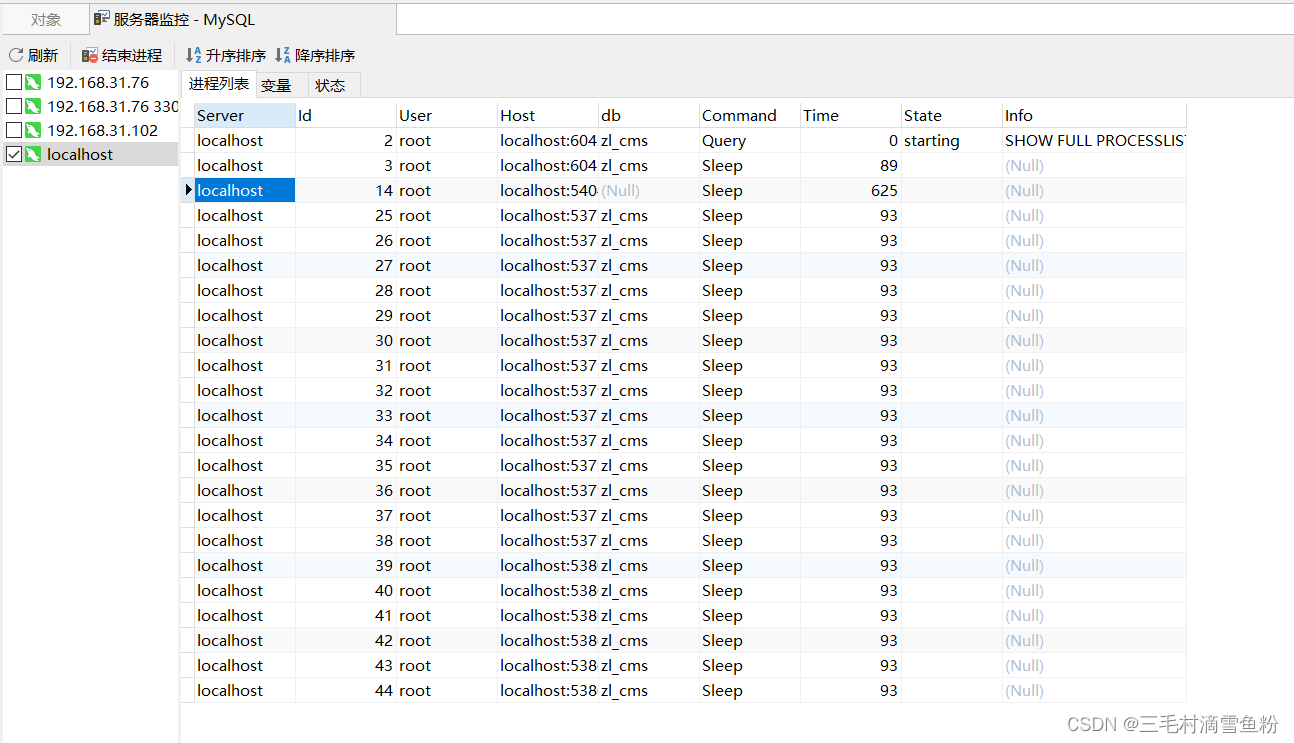This screenshot has height=743, width=1294.
Task: Click the db column header
Action: tap(649, 115)
